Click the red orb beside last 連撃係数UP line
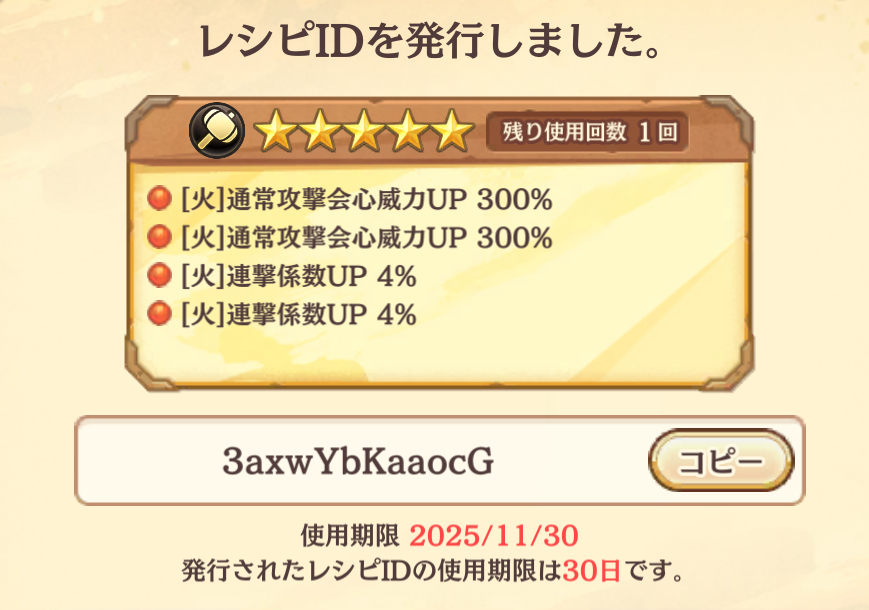The width and height of the screenshot is (869, 610). click(x=160, y=314)
